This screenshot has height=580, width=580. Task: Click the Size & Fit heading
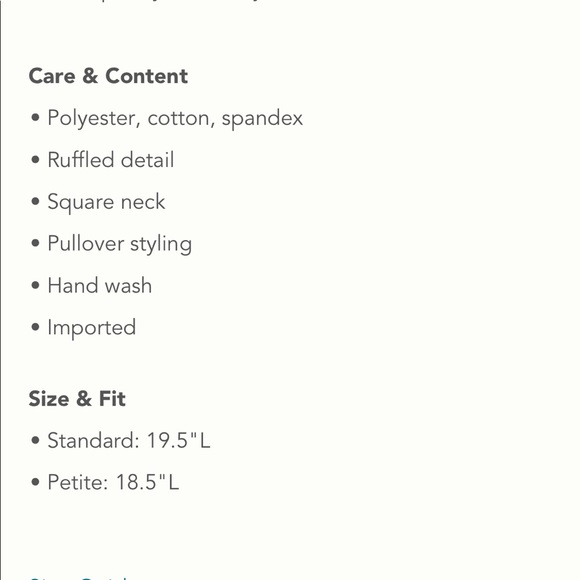(77, 399)
